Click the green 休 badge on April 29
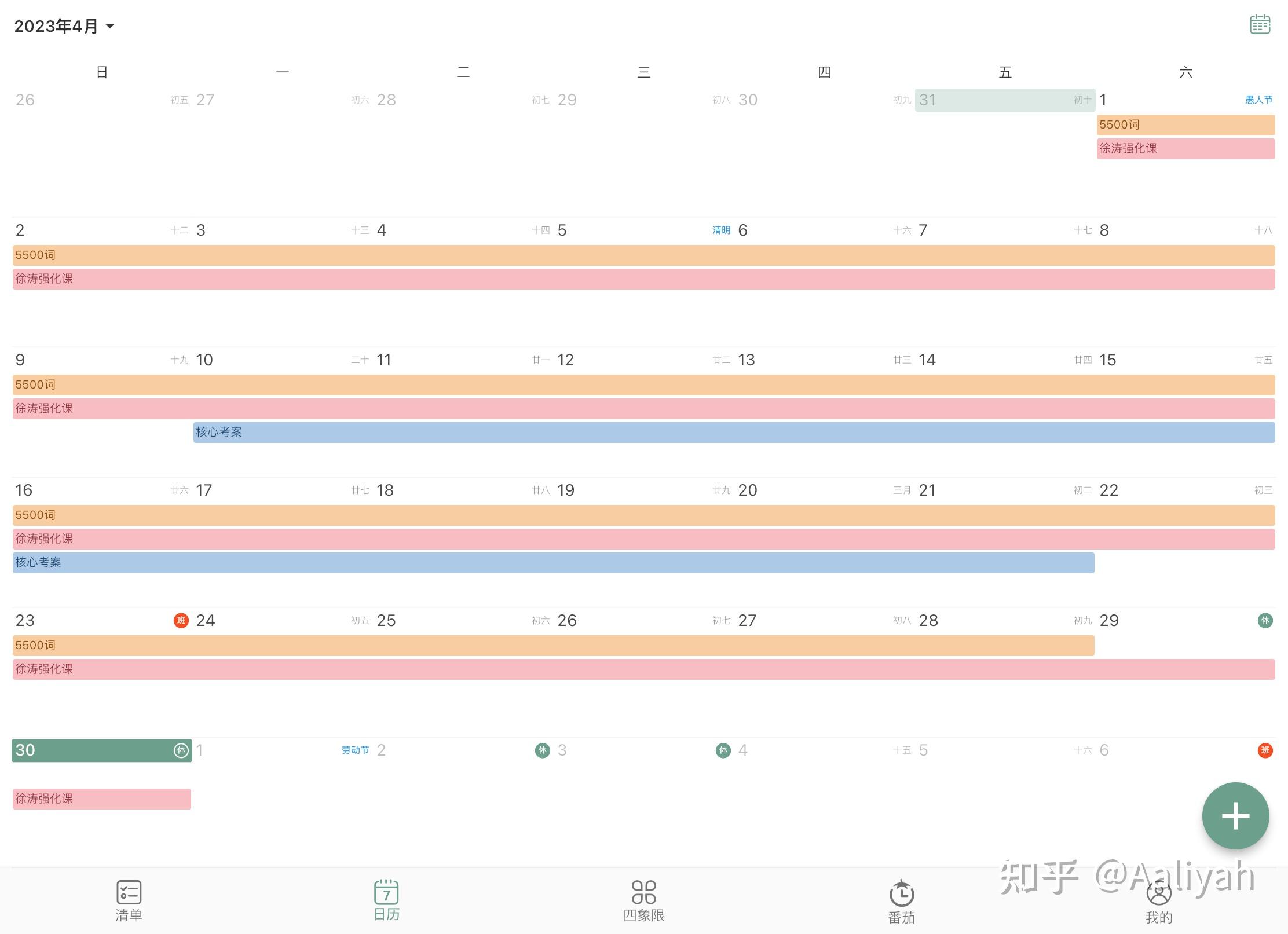 point(1265,621)
